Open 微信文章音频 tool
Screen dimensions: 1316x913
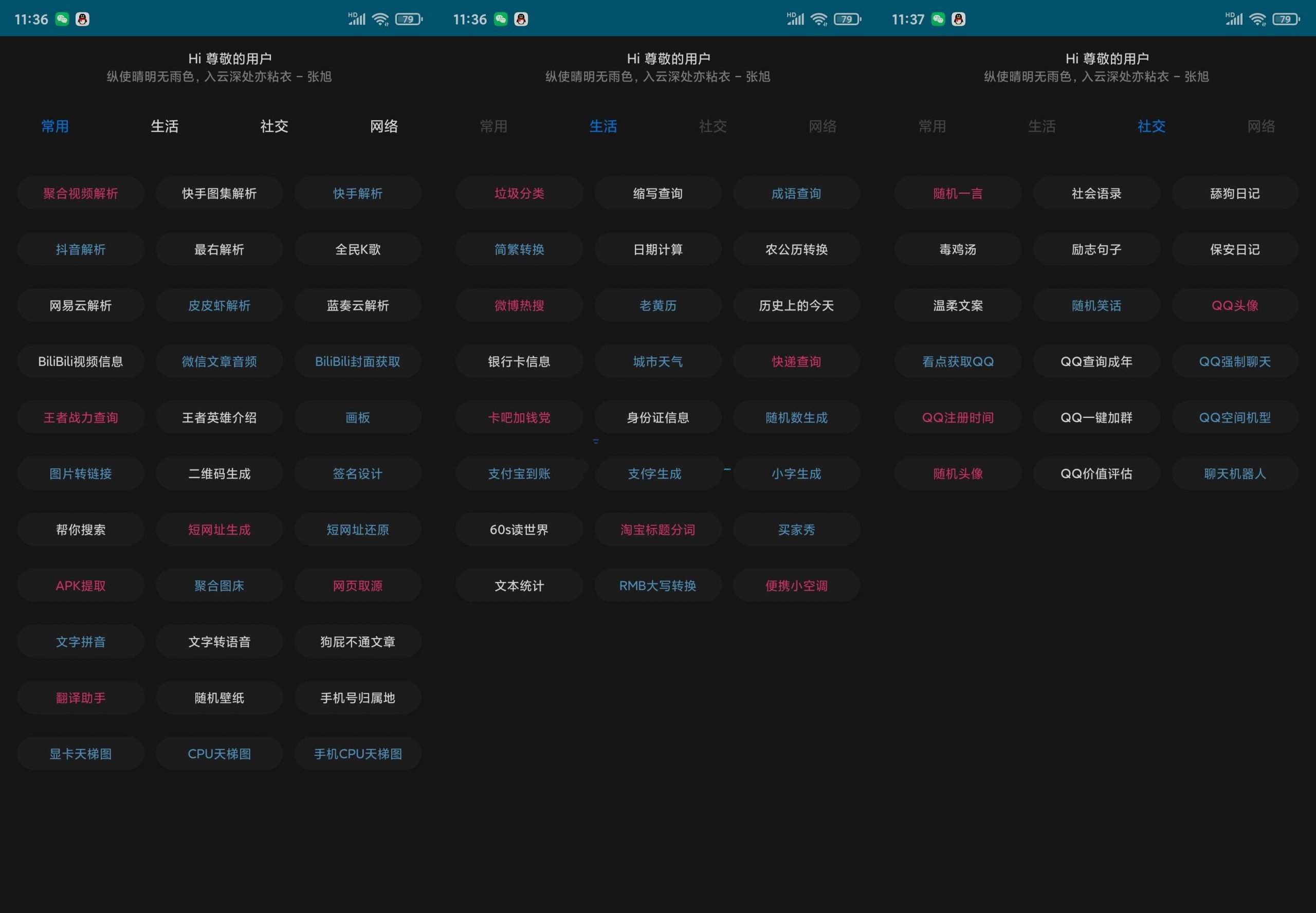coord(220,361)
